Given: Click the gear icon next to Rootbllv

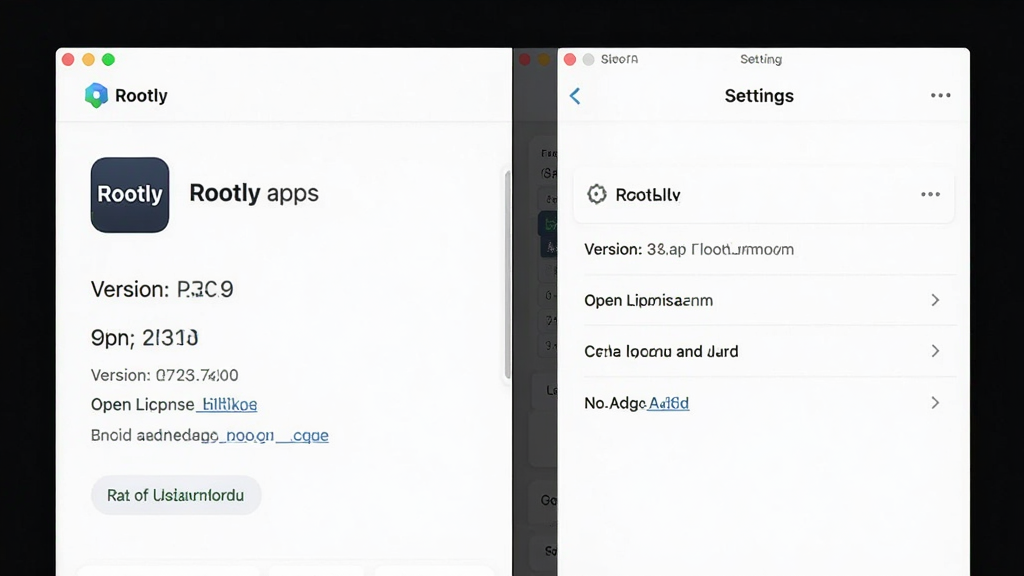Looking at the screenshot, I should coord(596,194).
